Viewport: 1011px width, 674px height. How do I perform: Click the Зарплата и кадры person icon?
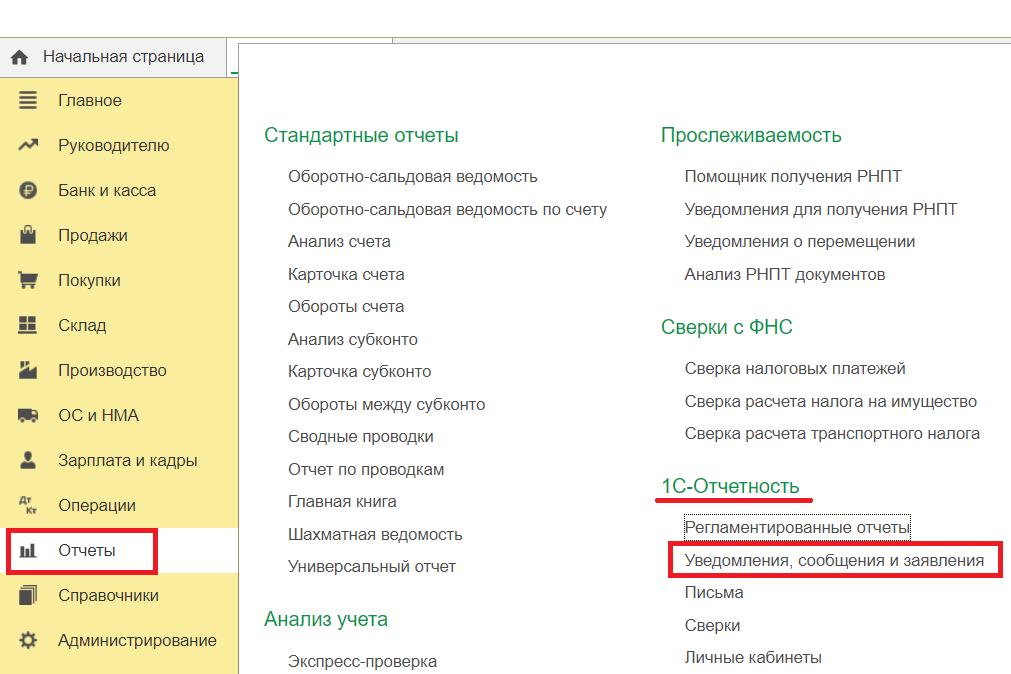pyautogui.click(x=28, y=460)
